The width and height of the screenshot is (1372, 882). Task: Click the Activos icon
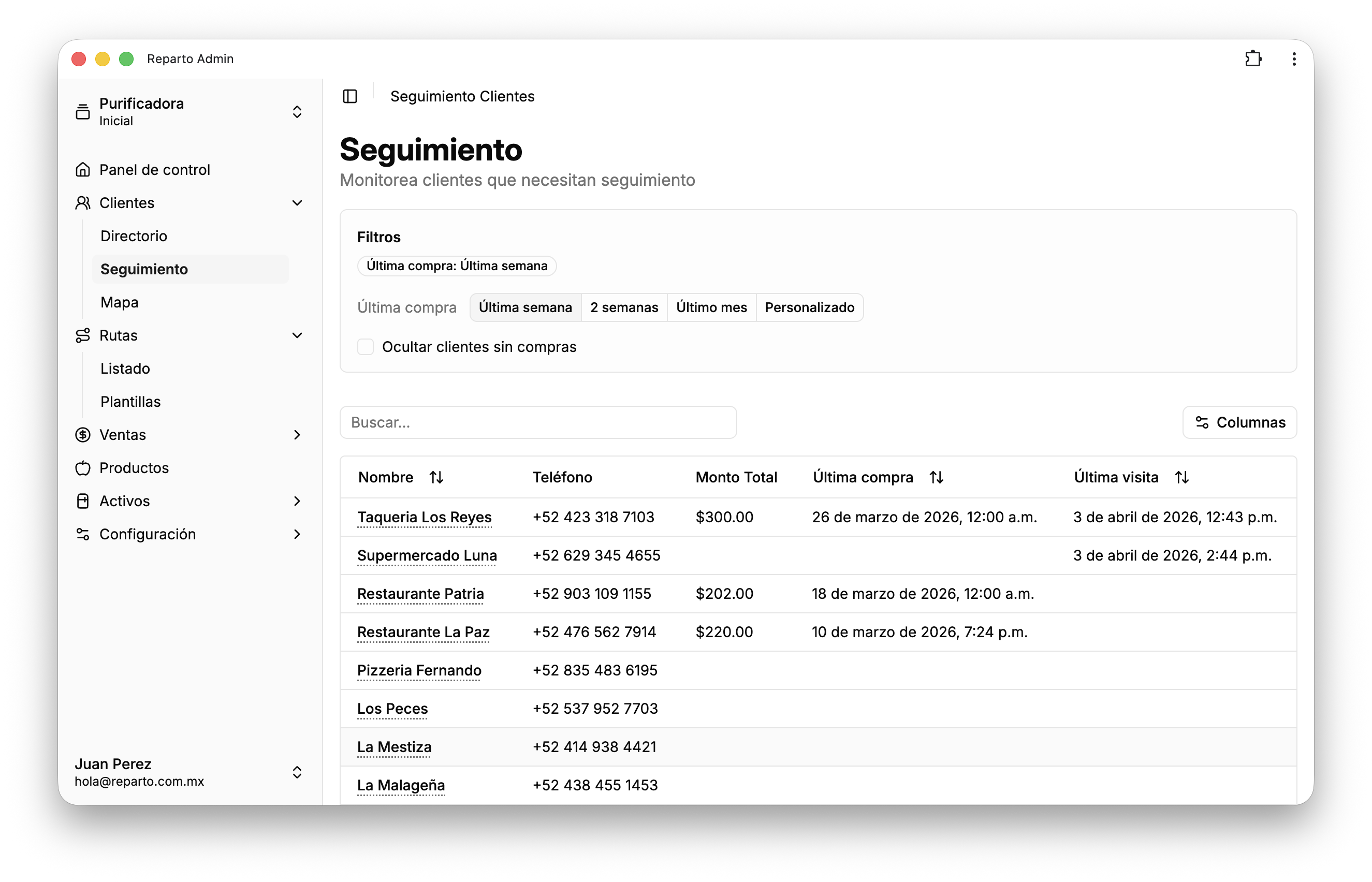tap(82, 501)
